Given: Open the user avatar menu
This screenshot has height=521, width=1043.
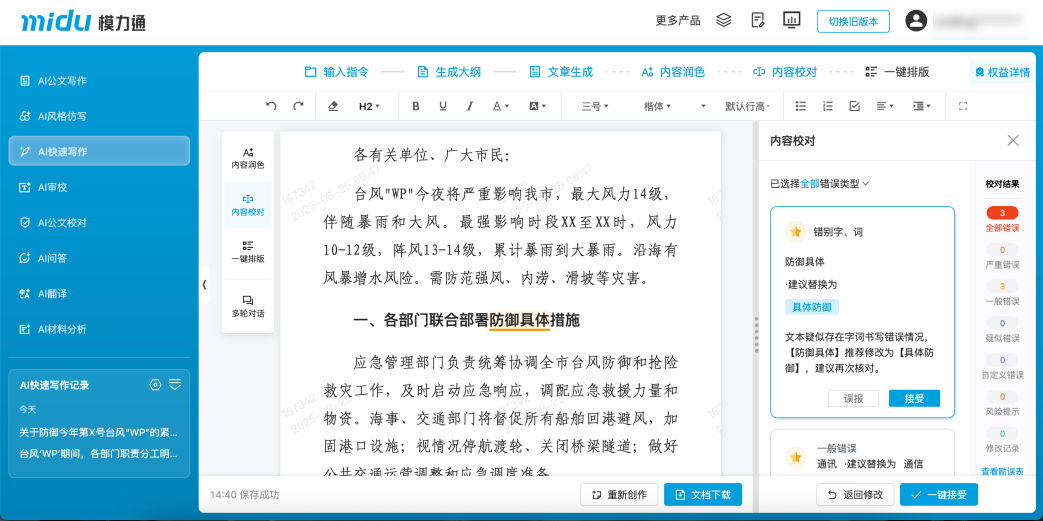Looking at the screenshot, I should [x=916, y=20].
